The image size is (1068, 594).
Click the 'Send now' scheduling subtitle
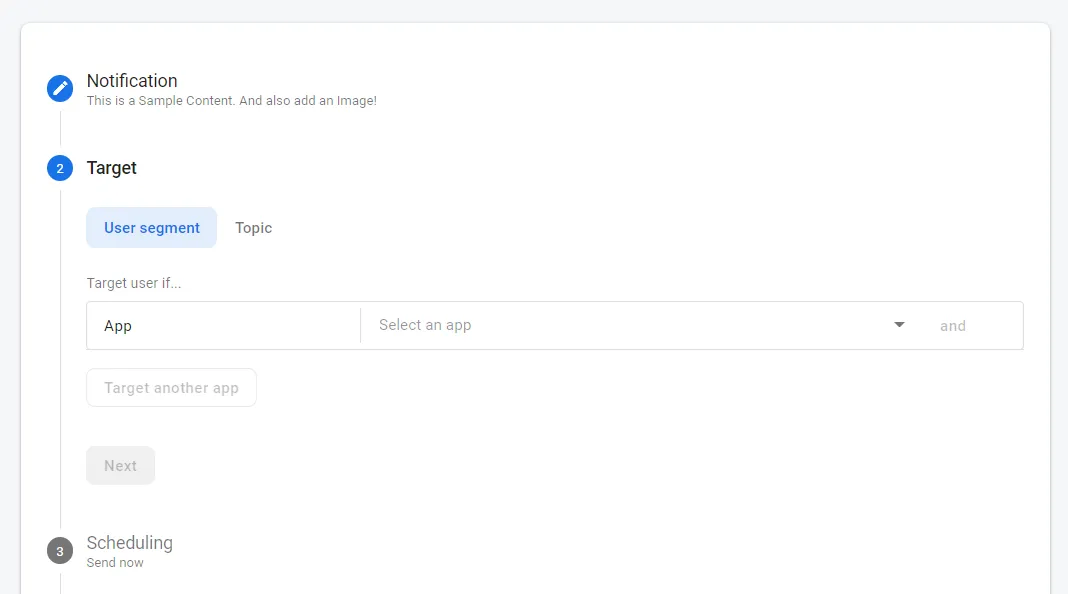click(x=115, y=563)
